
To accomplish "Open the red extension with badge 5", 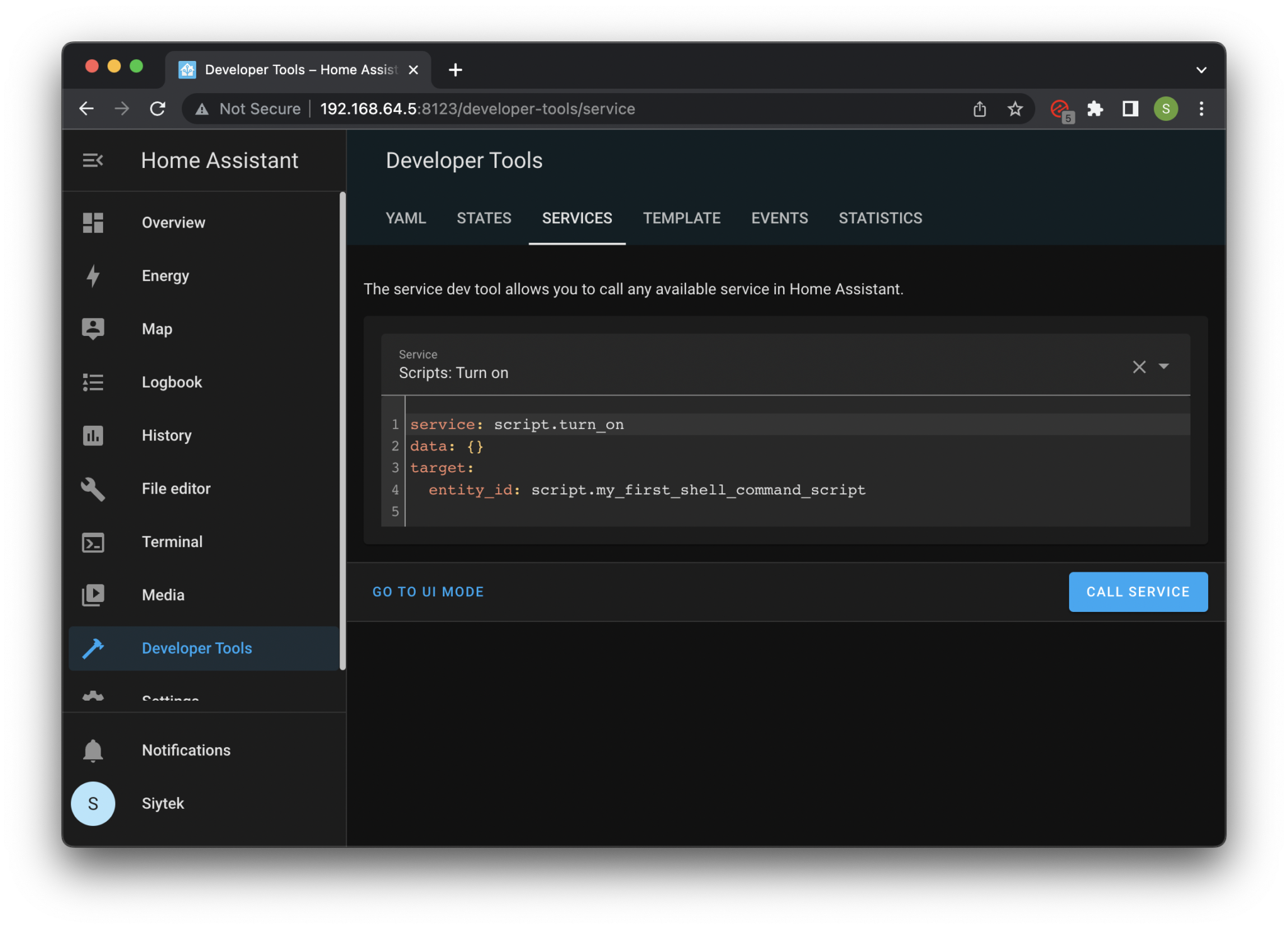I will tap(1062, 110).
